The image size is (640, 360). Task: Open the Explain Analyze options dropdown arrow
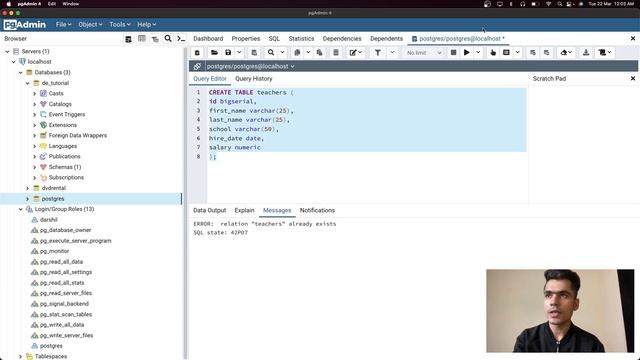click(518, 53)
